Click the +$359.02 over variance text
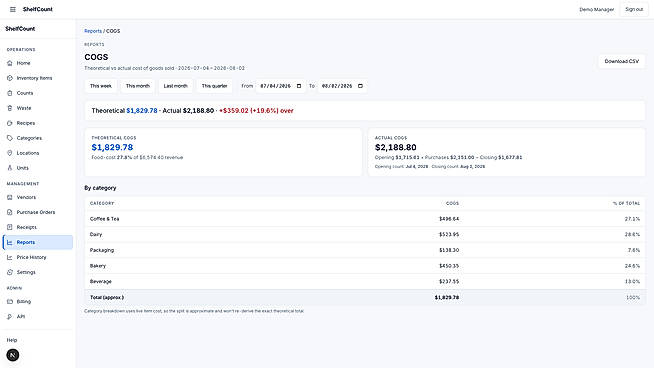Image resolution: width=654 pixels, height=368 pixels. tap(256, 111)
